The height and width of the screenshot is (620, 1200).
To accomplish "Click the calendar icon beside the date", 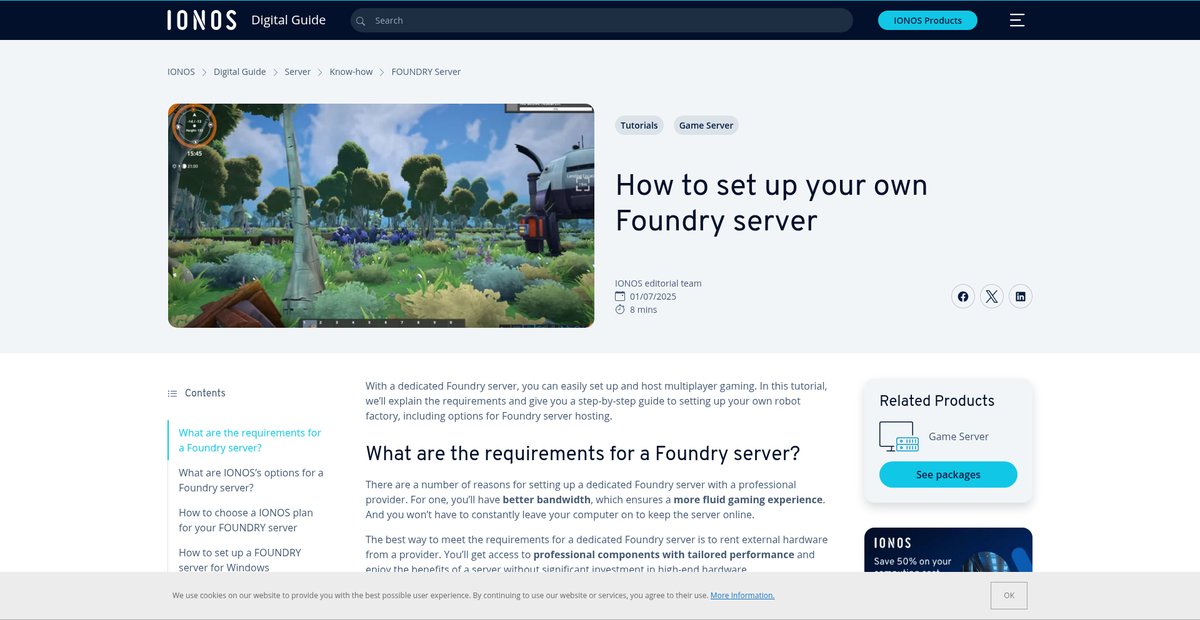I will tap(620, 297).
